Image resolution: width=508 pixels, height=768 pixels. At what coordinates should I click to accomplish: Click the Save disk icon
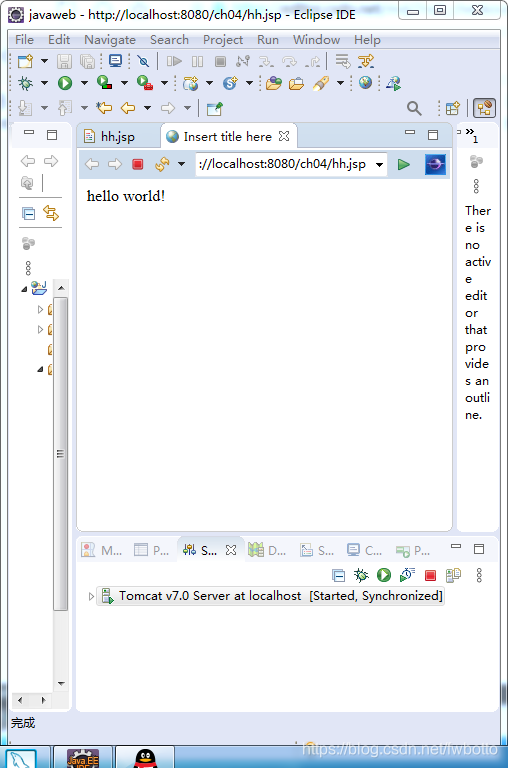(64, 61)
